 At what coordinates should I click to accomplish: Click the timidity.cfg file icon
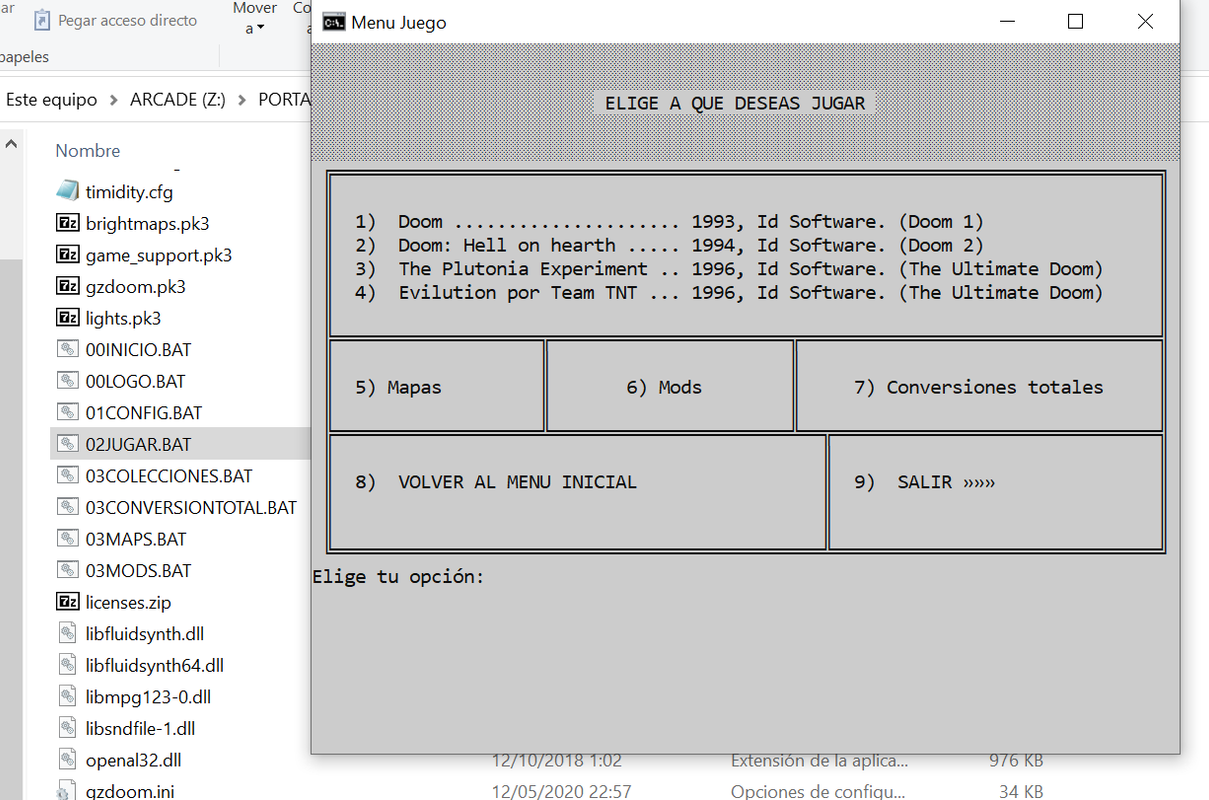click(x=67, y=191)
